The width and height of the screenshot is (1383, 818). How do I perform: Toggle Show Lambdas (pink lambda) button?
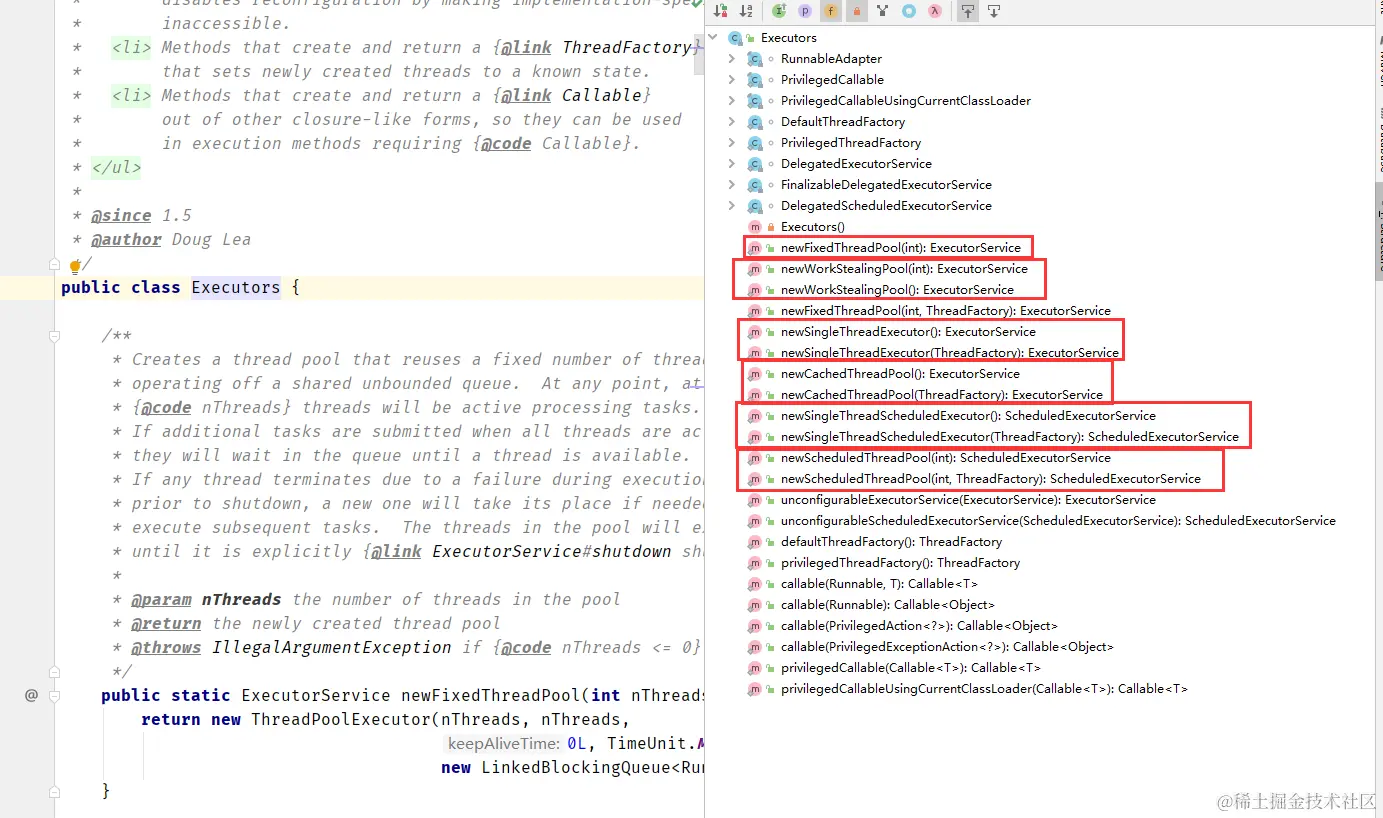tap(934, 12)
